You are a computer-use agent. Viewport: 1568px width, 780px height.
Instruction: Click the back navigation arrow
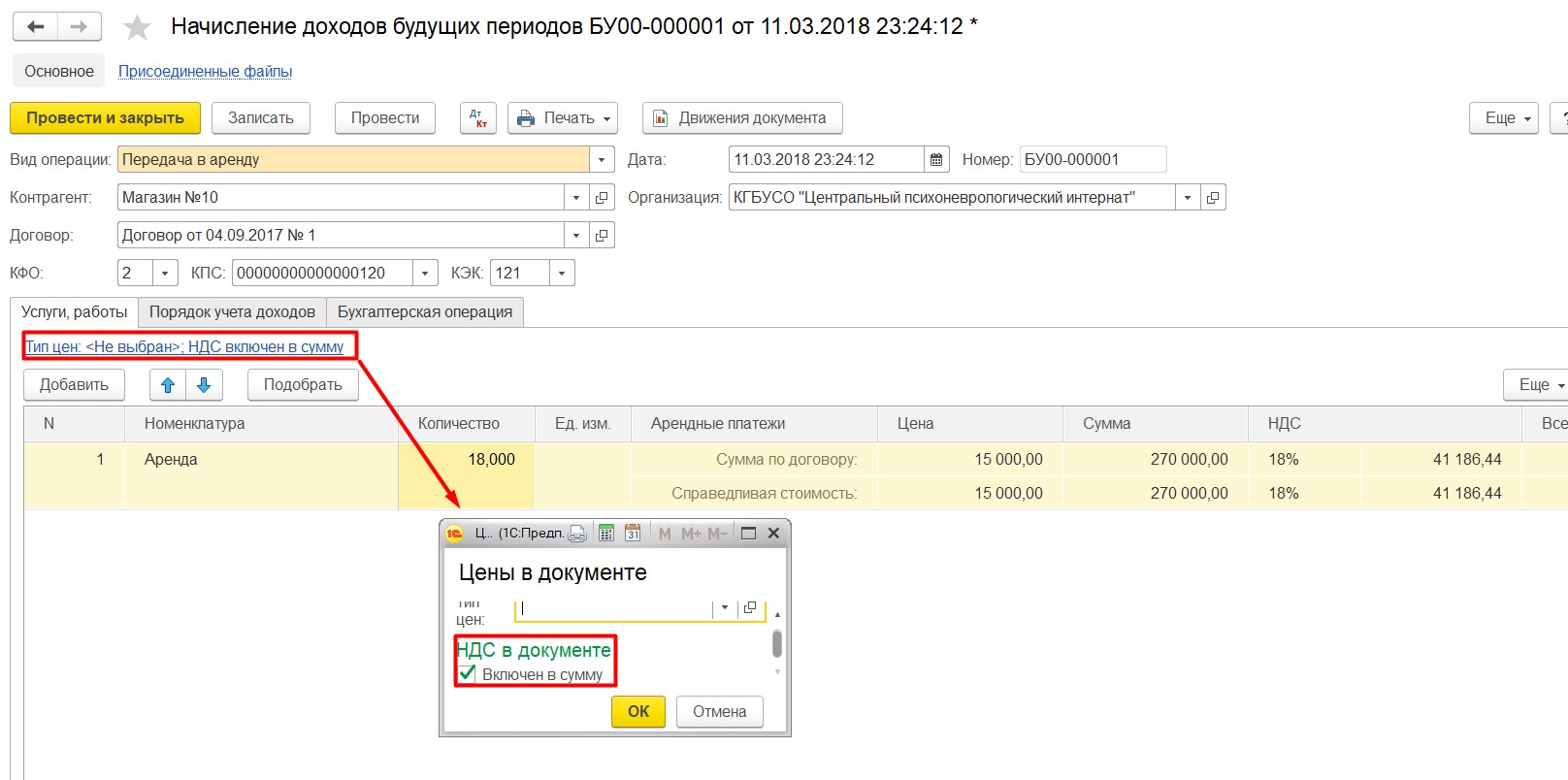pyautogui.click(x=36, y=27)
